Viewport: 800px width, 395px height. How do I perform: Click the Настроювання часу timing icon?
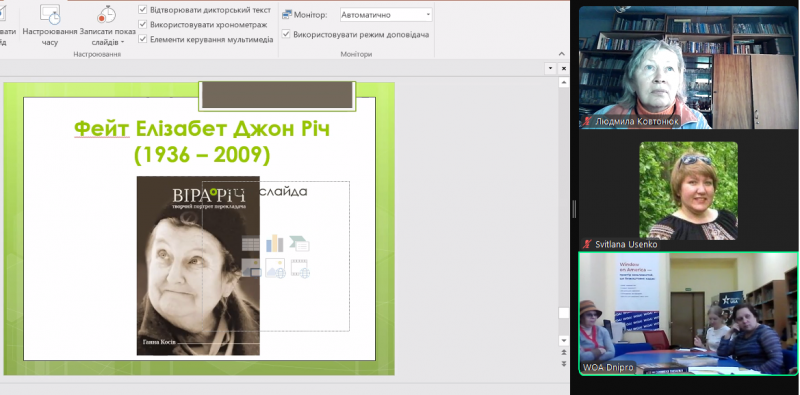pos(50,14)
